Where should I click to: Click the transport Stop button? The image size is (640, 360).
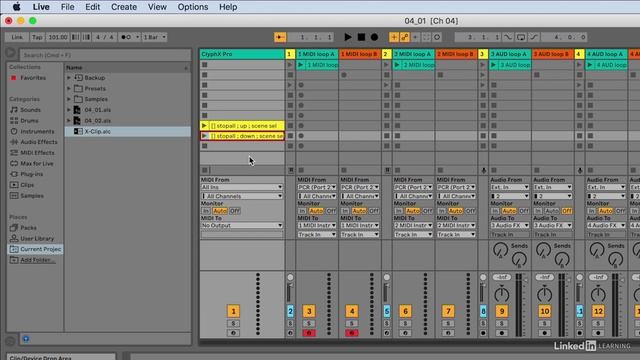[x=361, y=37]
